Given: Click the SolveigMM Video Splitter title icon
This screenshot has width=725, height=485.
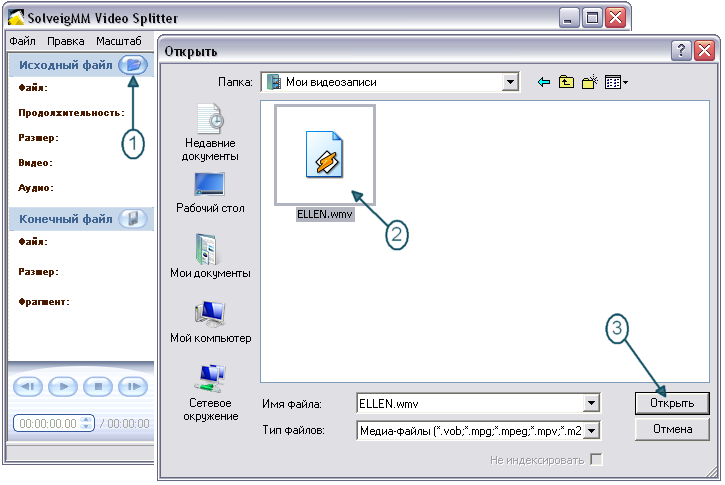Looking at the screenshot, I should [16, 17].
